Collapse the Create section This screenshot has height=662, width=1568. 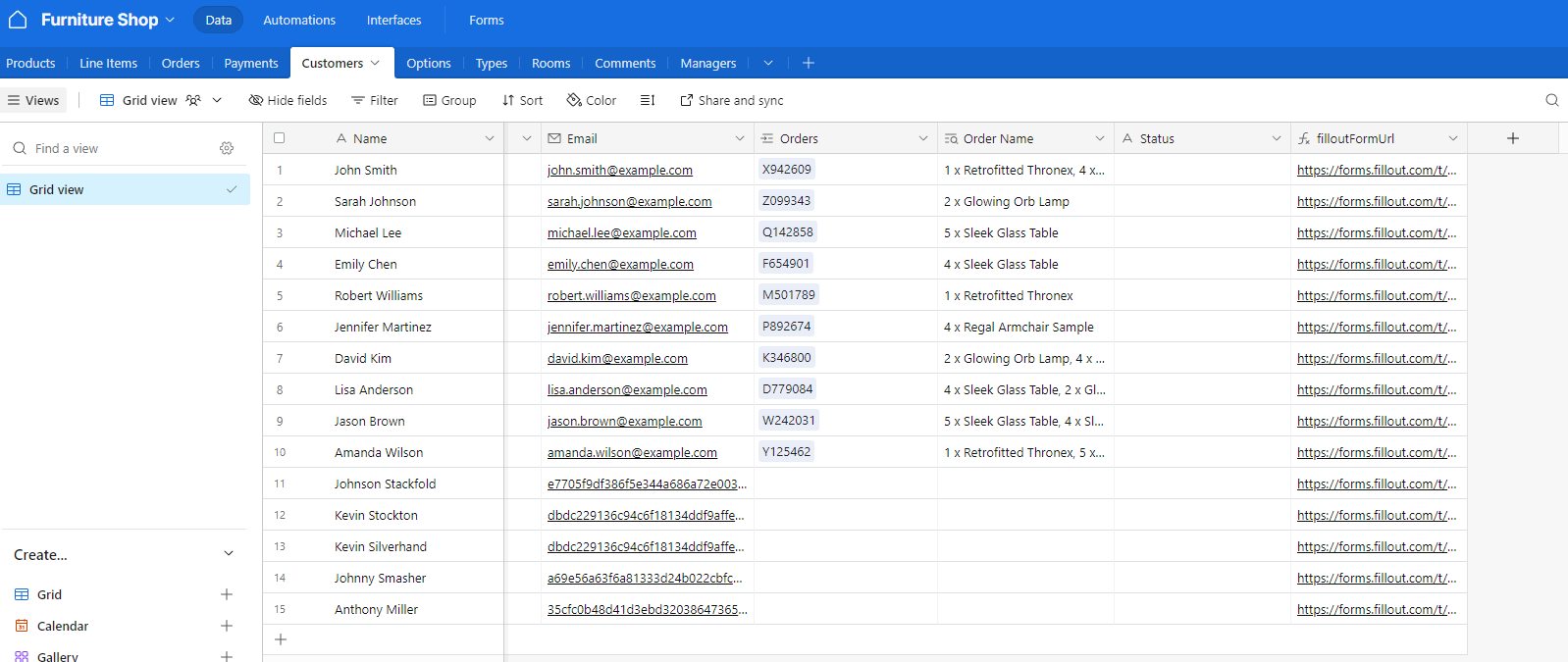(229, 554)
